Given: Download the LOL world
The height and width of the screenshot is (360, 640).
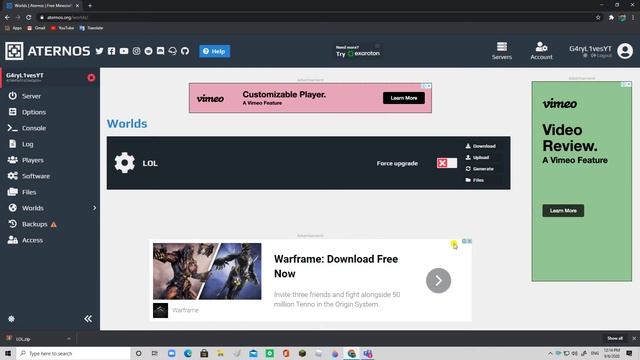Looking at the screenshot, I should tap(480, 146).
